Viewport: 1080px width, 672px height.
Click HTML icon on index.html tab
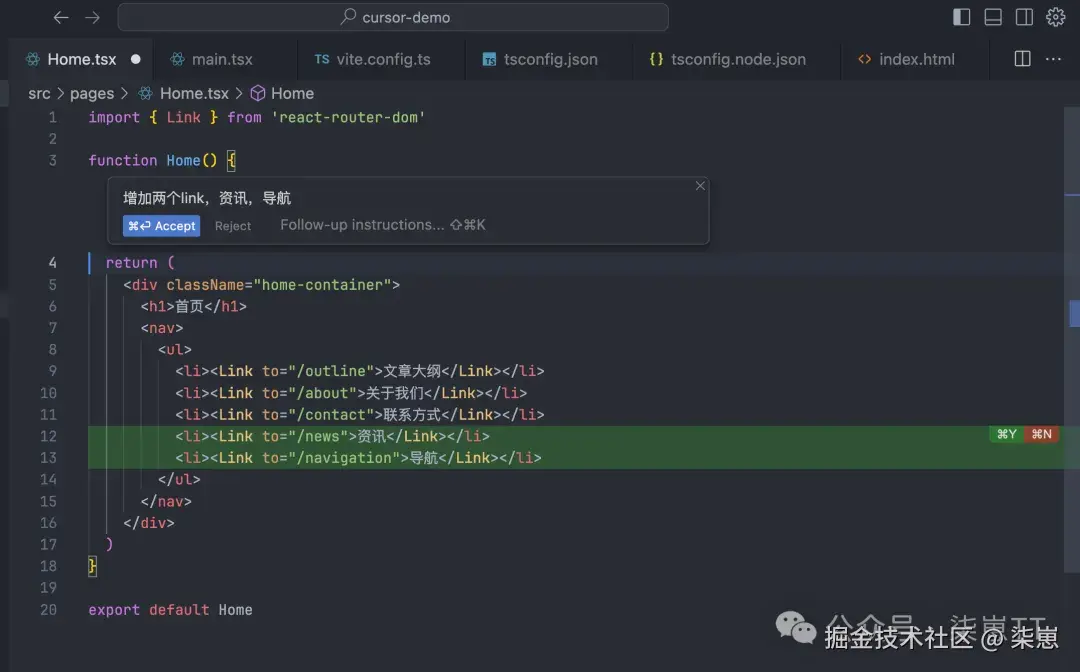[864, 59]
